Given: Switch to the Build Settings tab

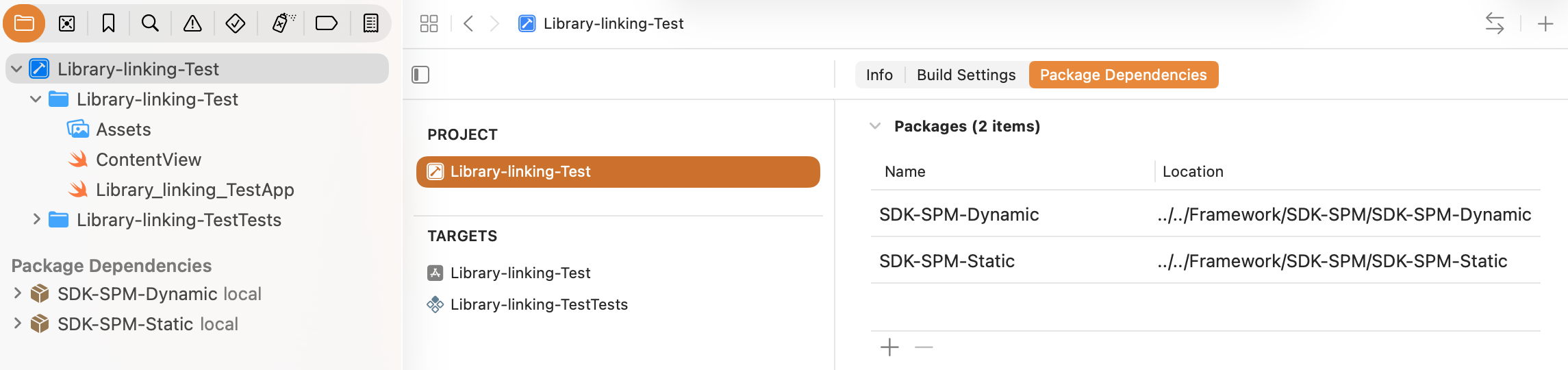Looking at the screenshot, I should (x=966, y=75).
